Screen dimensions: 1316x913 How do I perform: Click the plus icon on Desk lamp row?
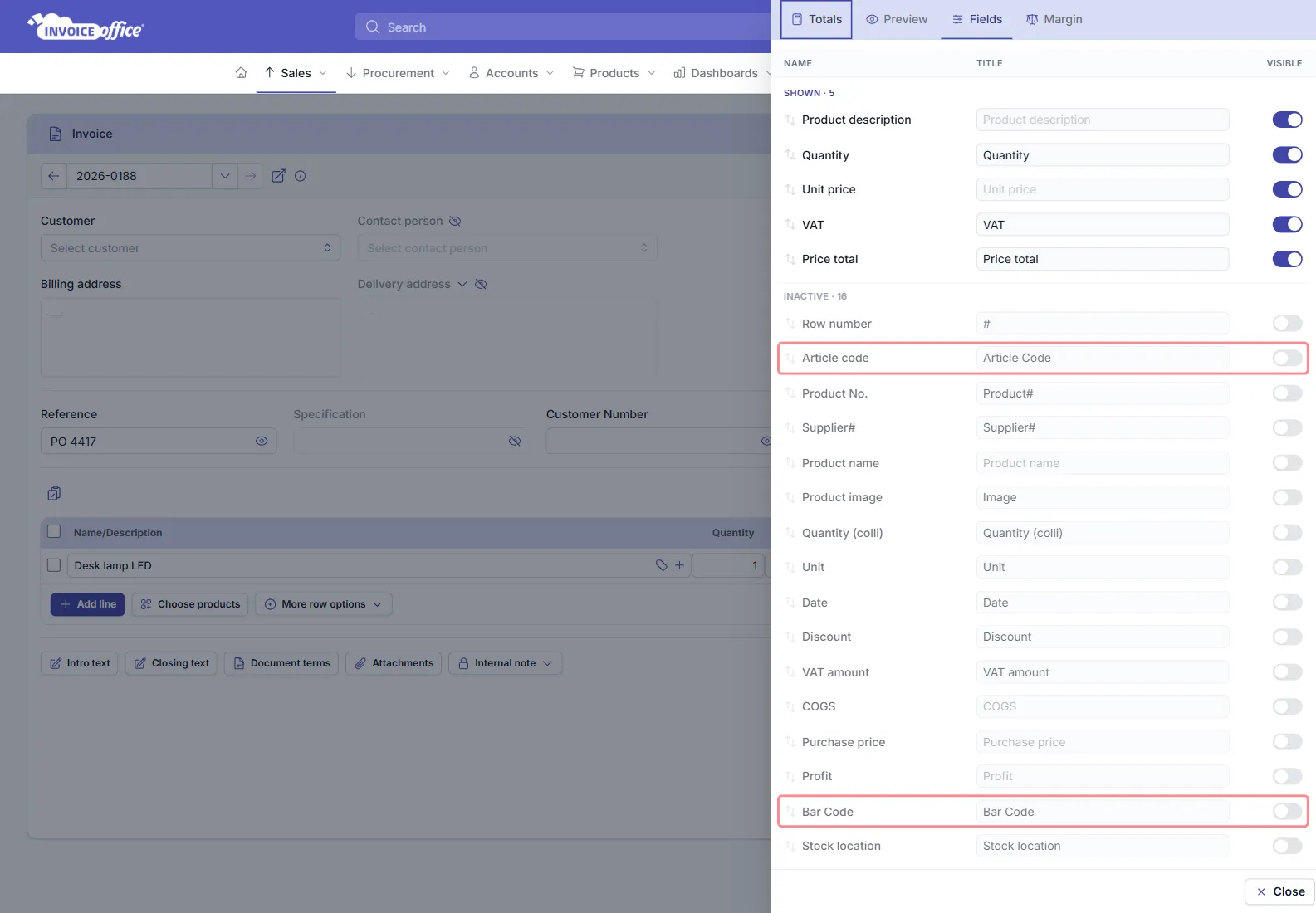(x=679, y=565)
